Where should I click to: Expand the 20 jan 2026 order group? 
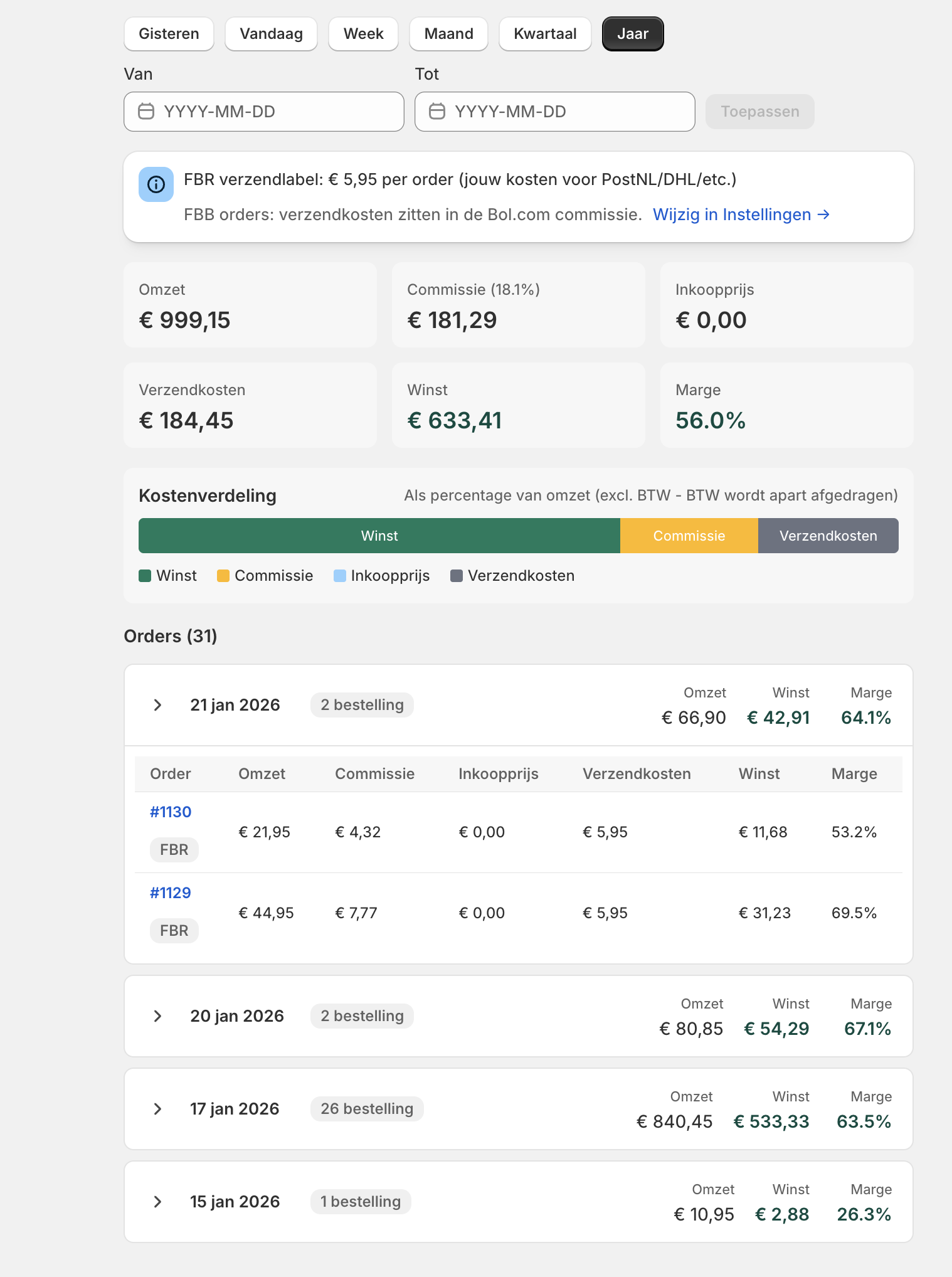pyautogui.click(x=158, y=1016)
